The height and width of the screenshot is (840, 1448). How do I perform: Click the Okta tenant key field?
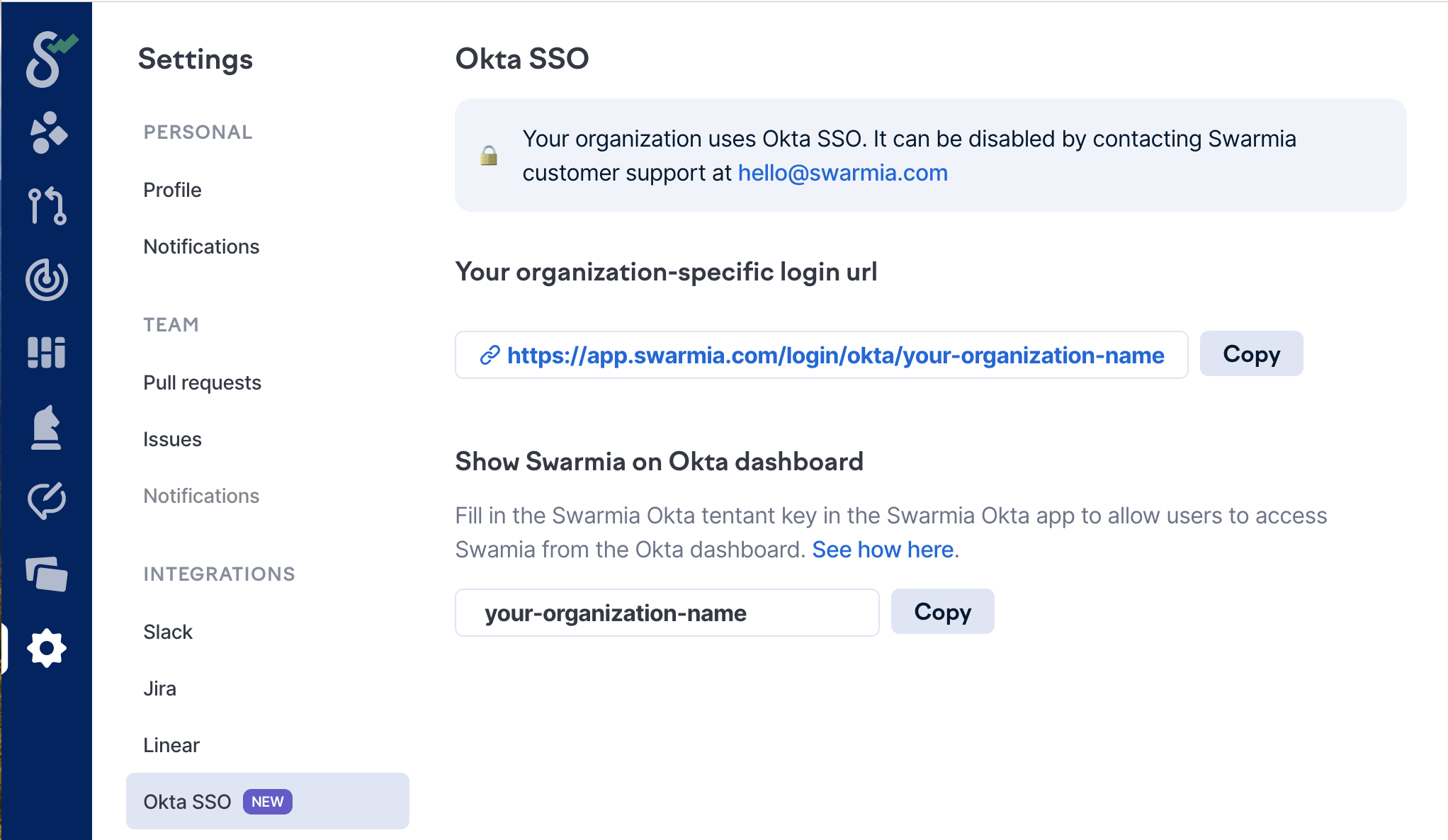point(666,613)
